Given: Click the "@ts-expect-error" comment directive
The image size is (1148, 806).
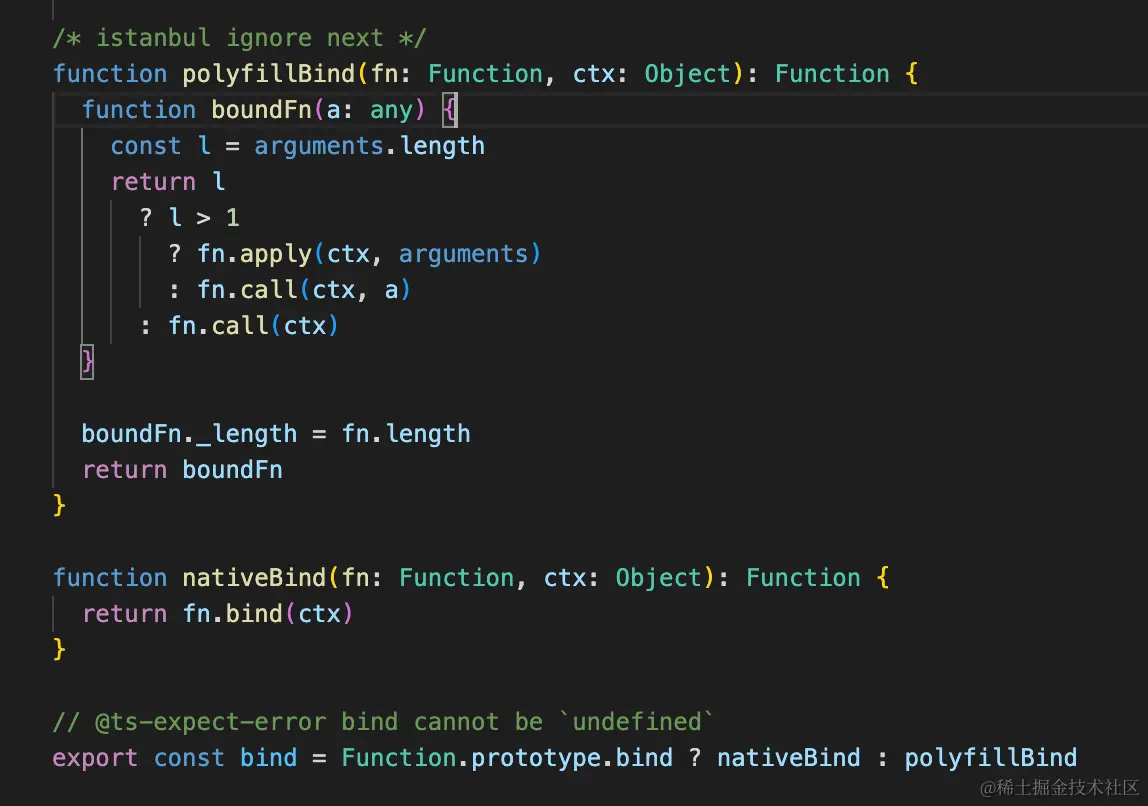Looking at the screenshot, I should [210, 722].
